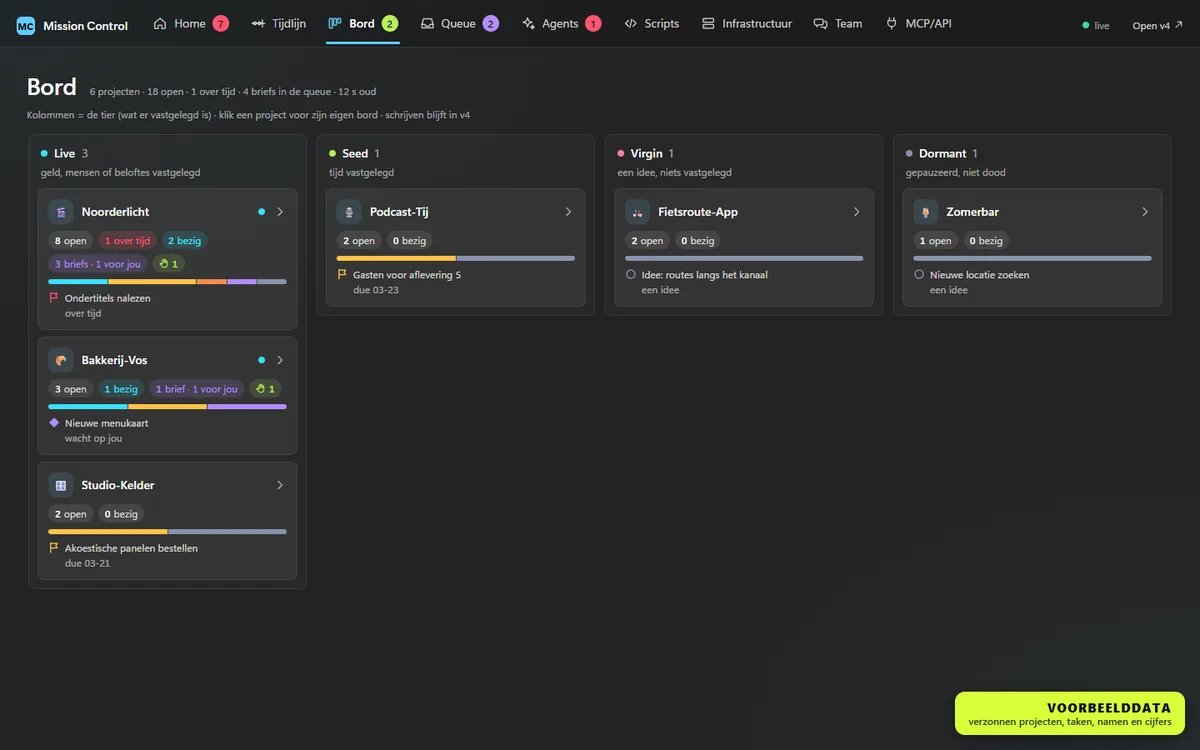Click the Agents badge showing 1
Screen dimensions: 1200x750
pos(593,24)
